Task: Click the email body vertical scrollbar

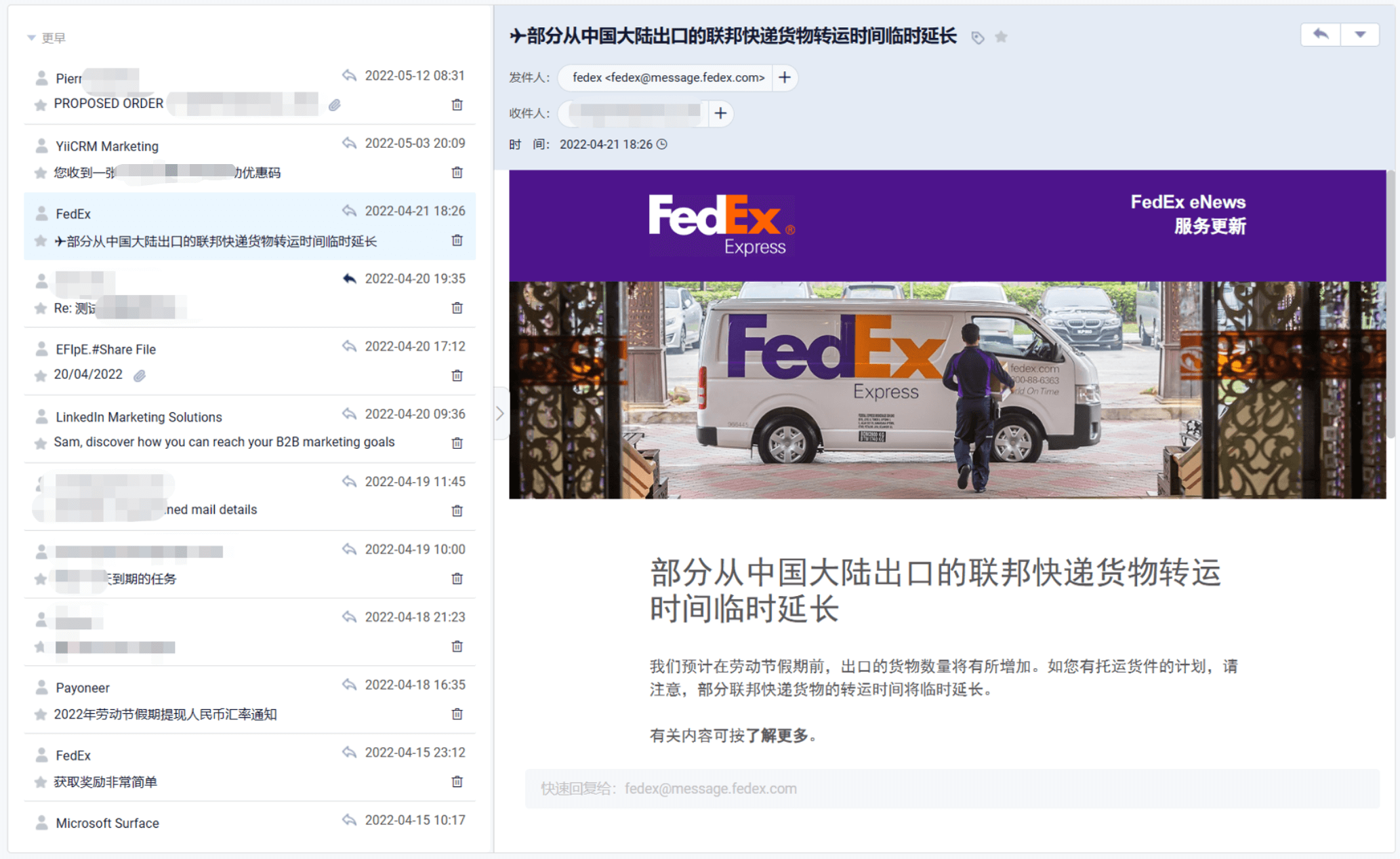Action: coord(1391,305)
